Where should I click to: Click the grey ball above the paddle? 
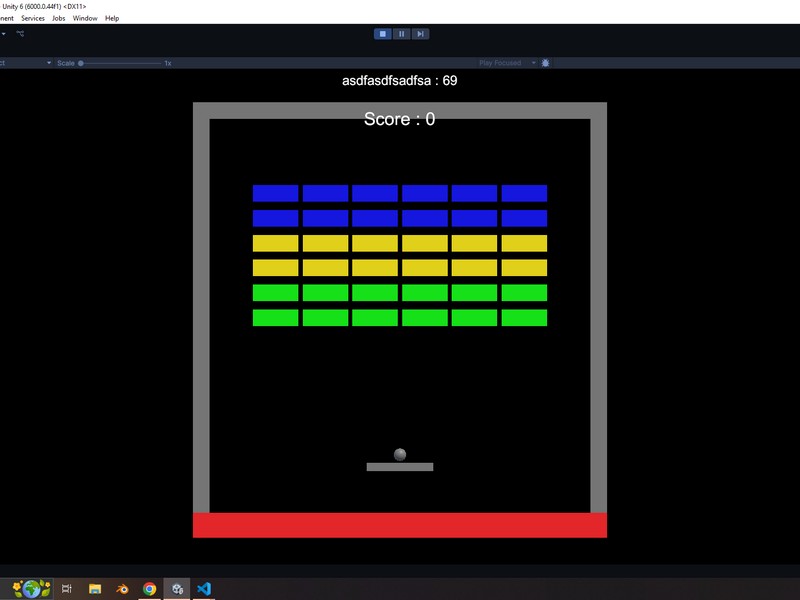[x=400, y=454]
